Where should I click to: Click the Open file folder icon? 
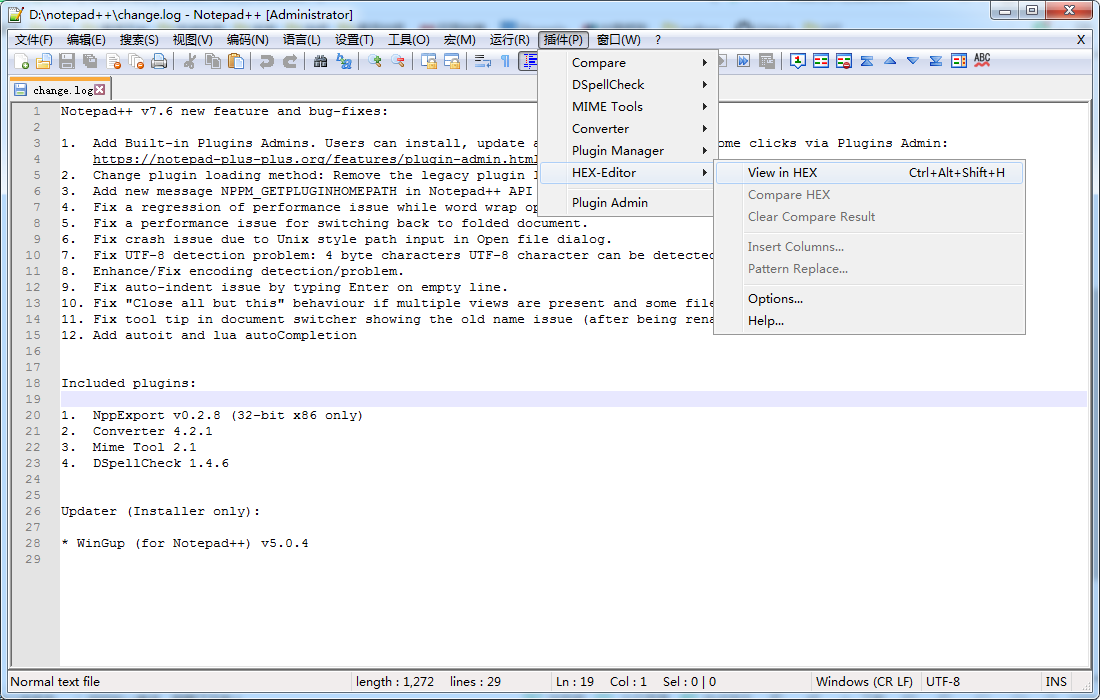click(44, 62)
